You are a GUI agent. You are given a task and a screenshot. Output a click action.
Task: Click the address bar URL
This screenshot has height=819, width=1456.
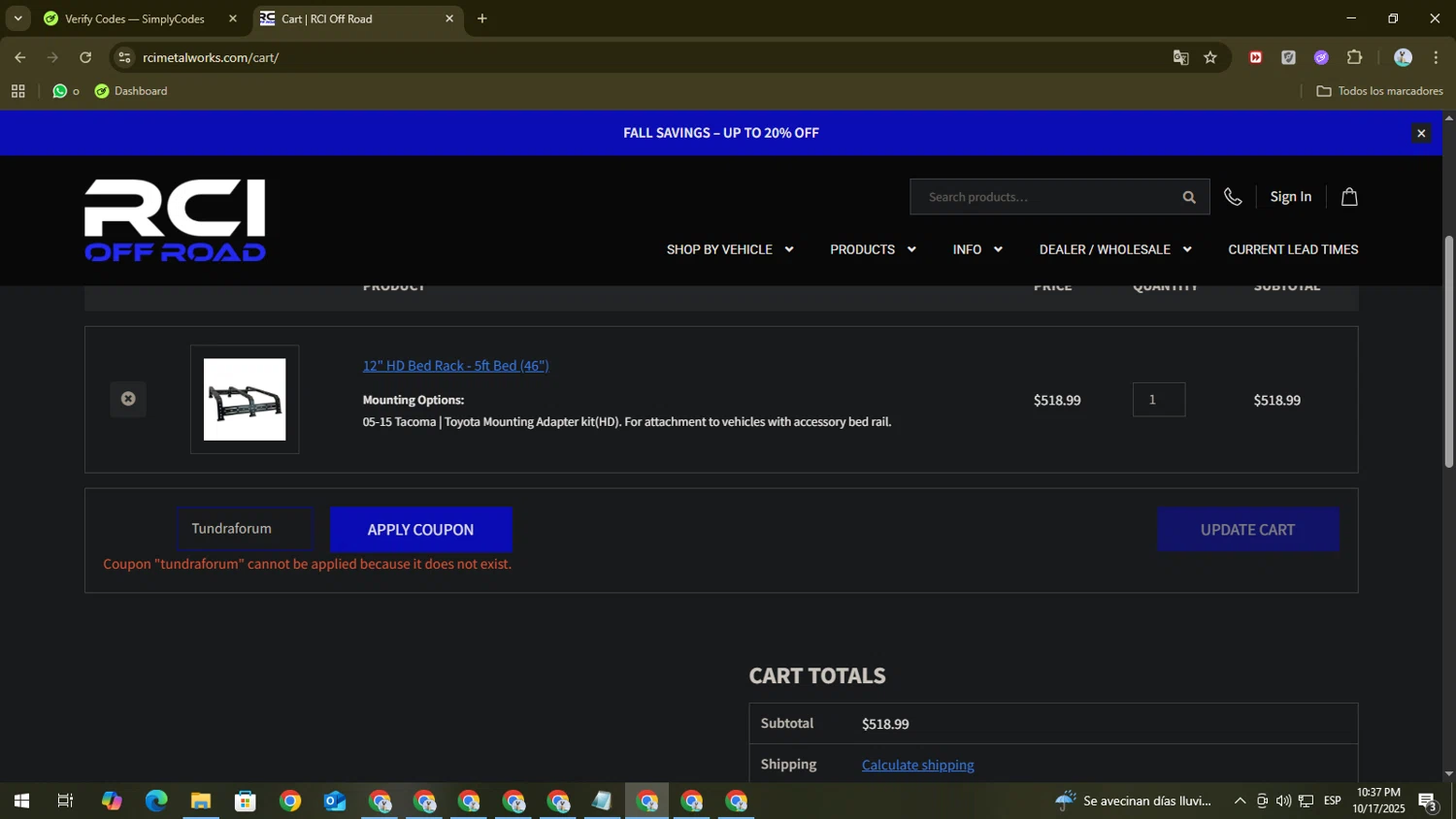tap(211, 57)
